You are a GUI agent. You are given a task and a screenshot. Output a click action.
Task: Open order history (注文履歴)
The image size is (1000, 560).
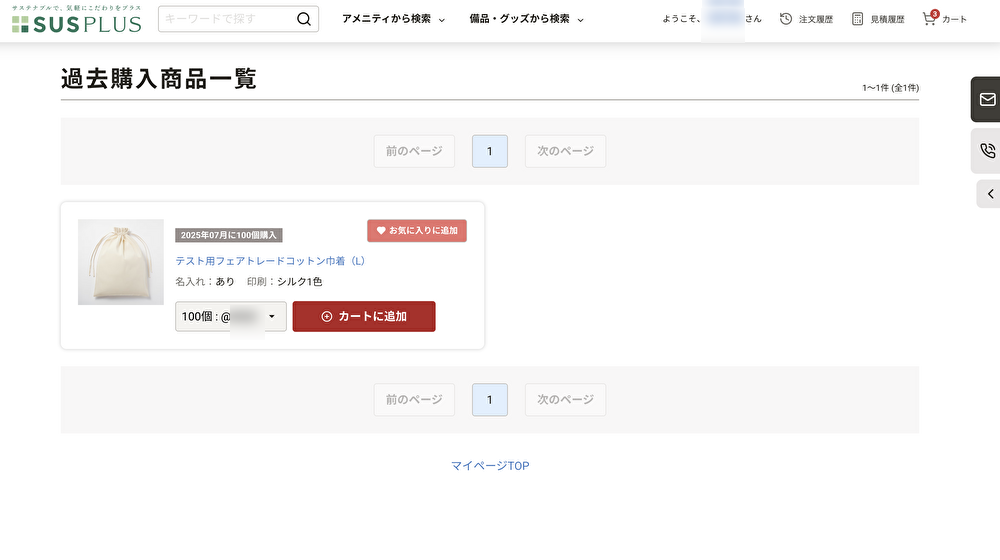(806, 19)
